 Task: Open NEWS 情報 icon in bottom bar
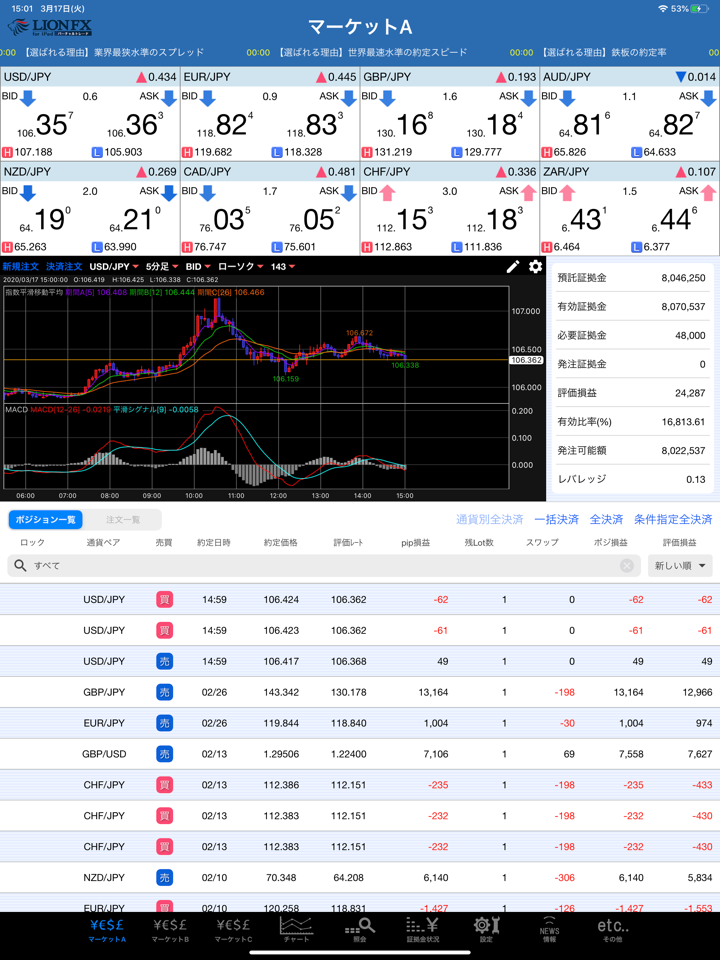[x=549, y=928]
